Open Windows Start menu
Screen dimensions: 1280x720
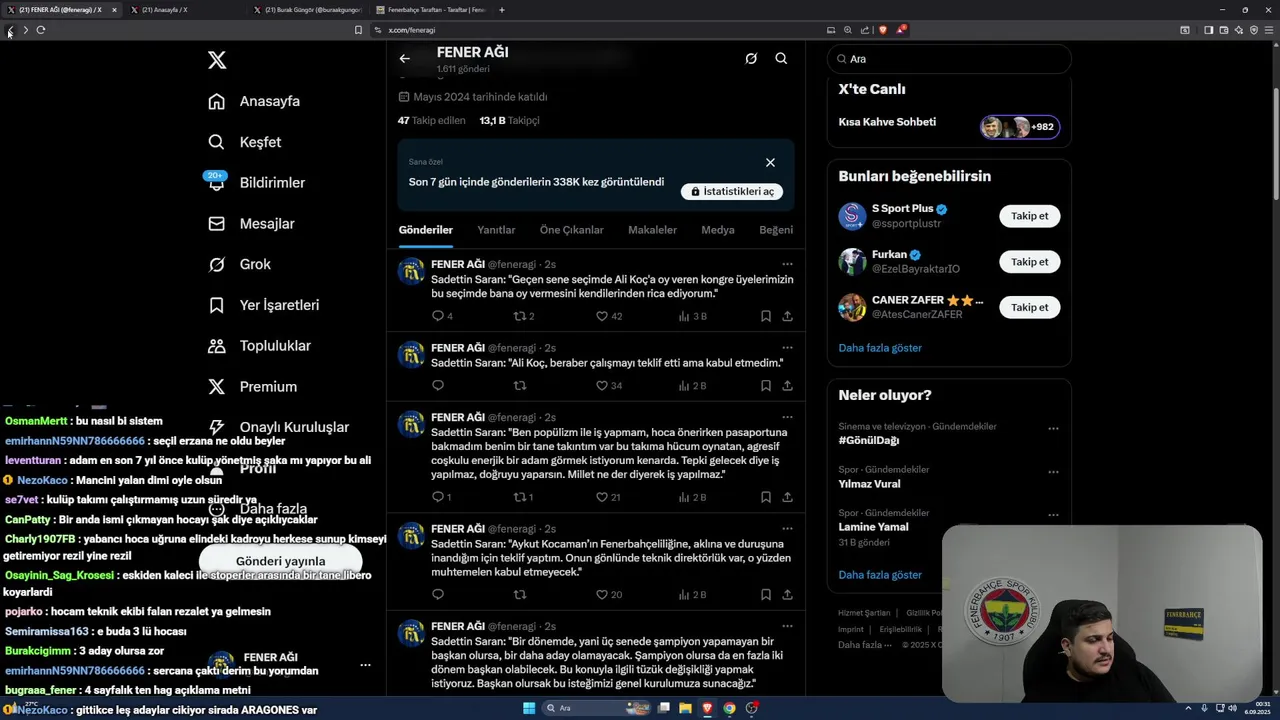[x=529, y=708]
